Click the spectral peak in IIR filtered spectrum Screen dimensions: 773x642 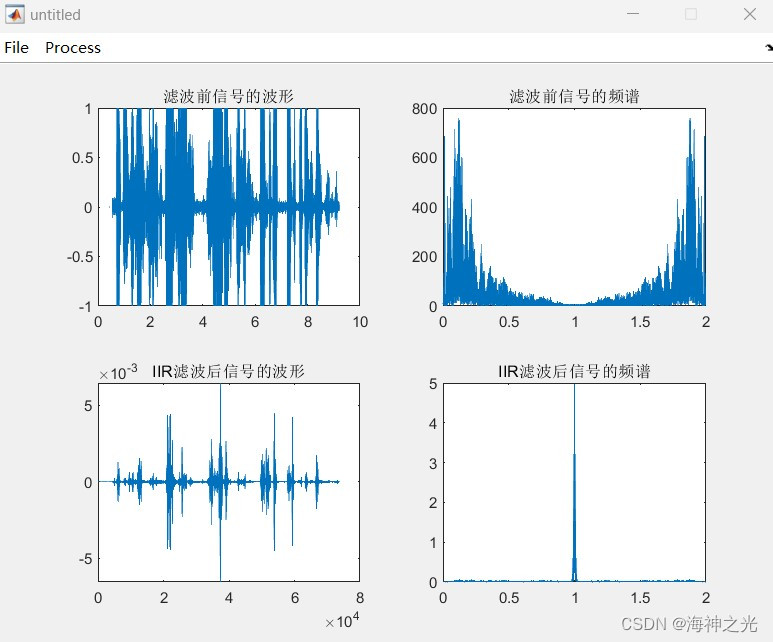pos(574,483)
